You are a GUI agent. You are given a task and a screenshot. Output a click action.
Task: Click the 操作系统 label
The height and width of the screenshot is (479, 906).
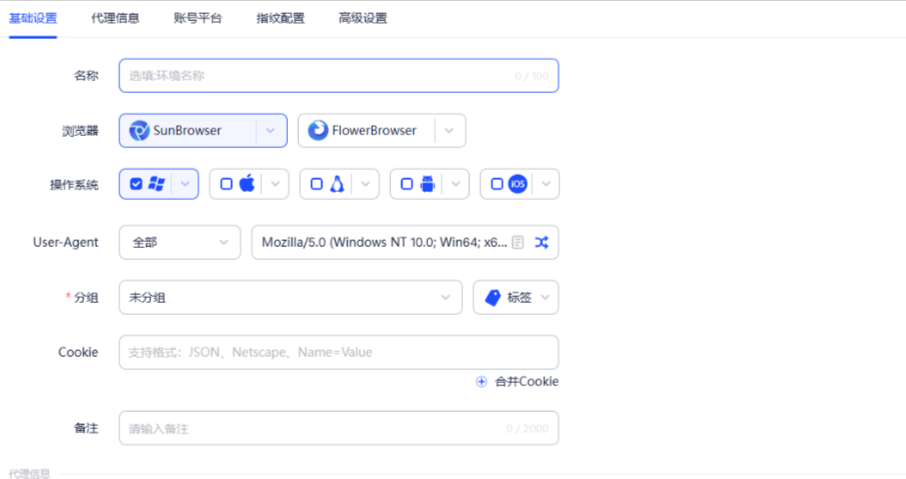tap(74, 185)
